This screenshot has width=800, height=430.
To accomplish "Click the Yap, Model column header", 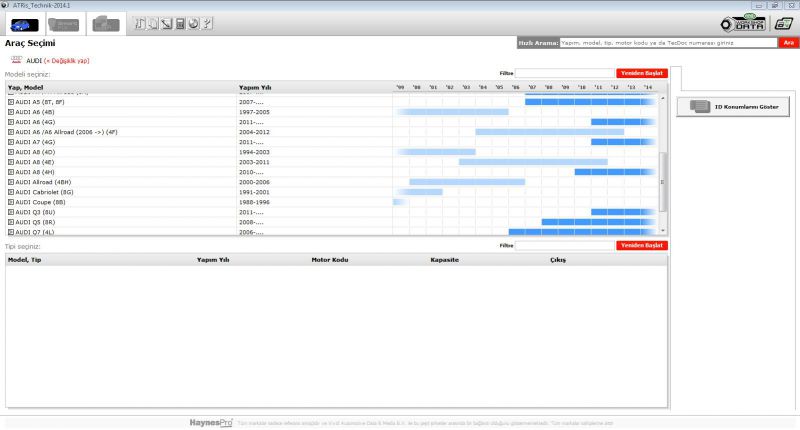I will pos(26,87).
